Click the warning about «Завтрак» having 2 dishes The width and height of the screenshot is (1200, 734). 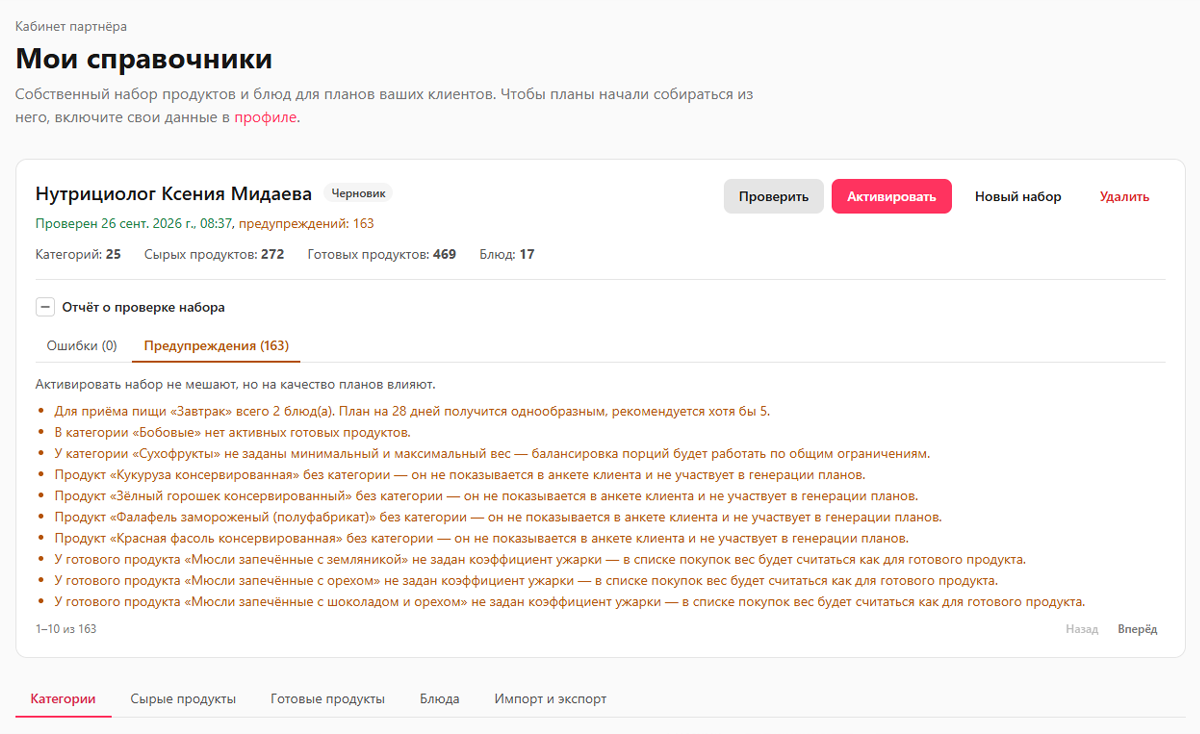coord(412,411)
